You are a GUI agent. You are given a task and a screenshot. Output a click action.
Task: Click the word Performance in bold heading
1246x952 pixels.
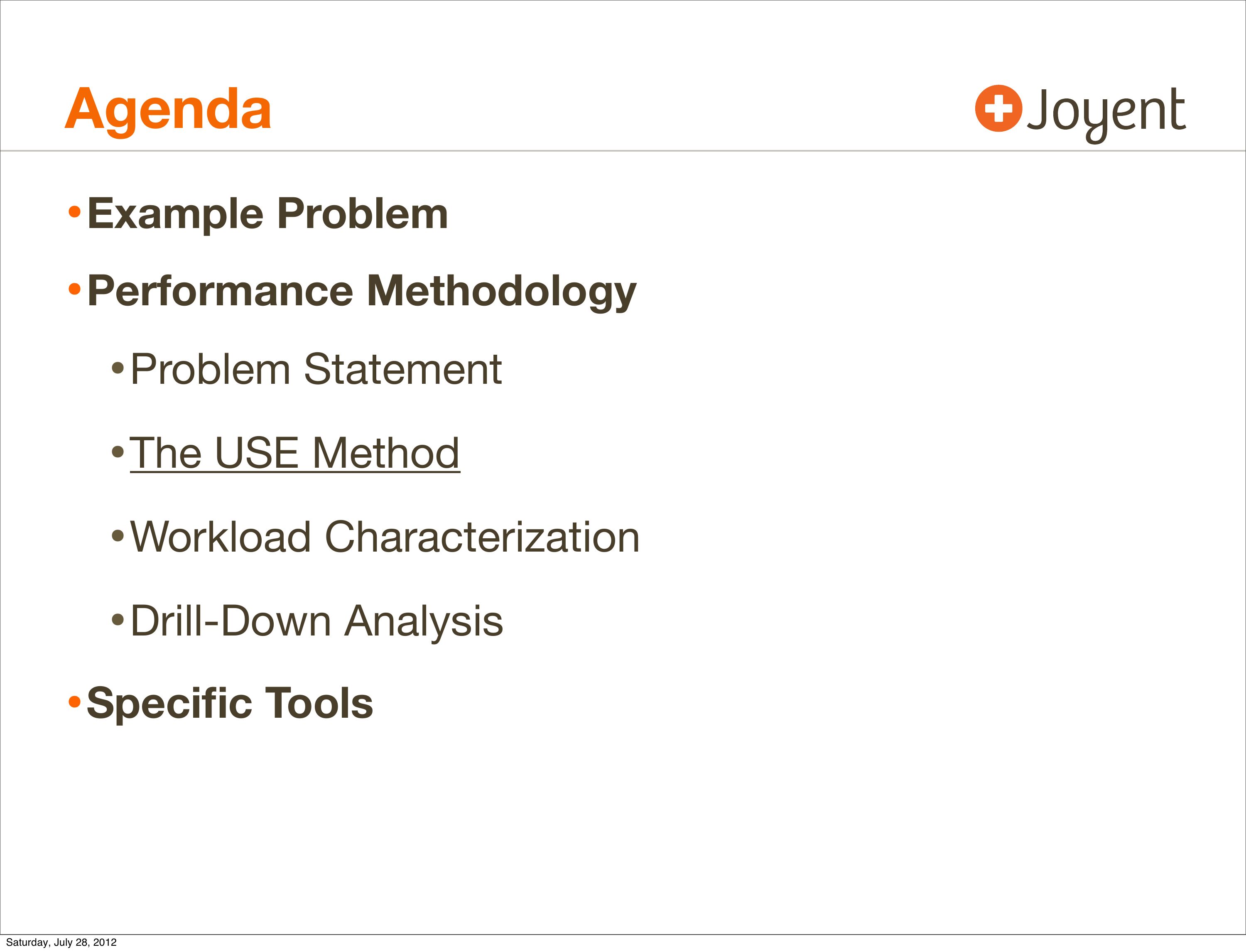pos(221,291)
